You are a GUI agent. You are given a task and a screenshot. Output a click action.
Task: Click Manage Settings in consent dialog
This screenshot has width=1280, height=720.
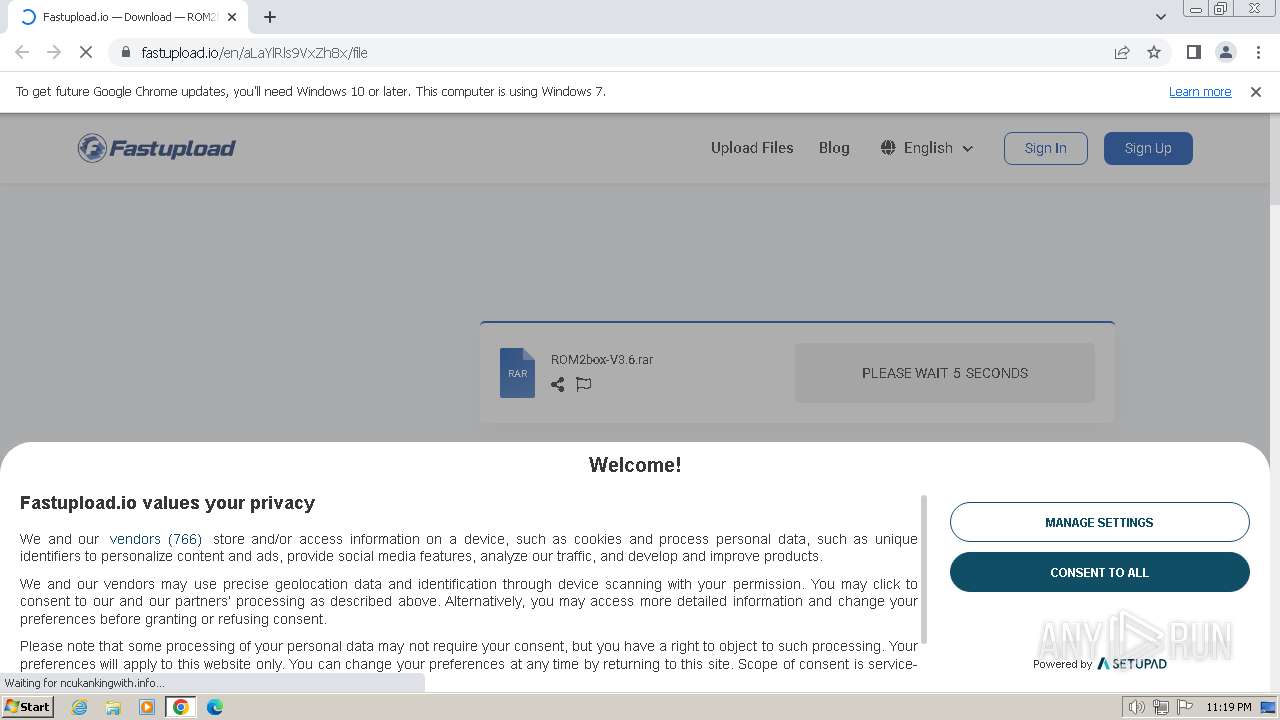coord(1099,522)
